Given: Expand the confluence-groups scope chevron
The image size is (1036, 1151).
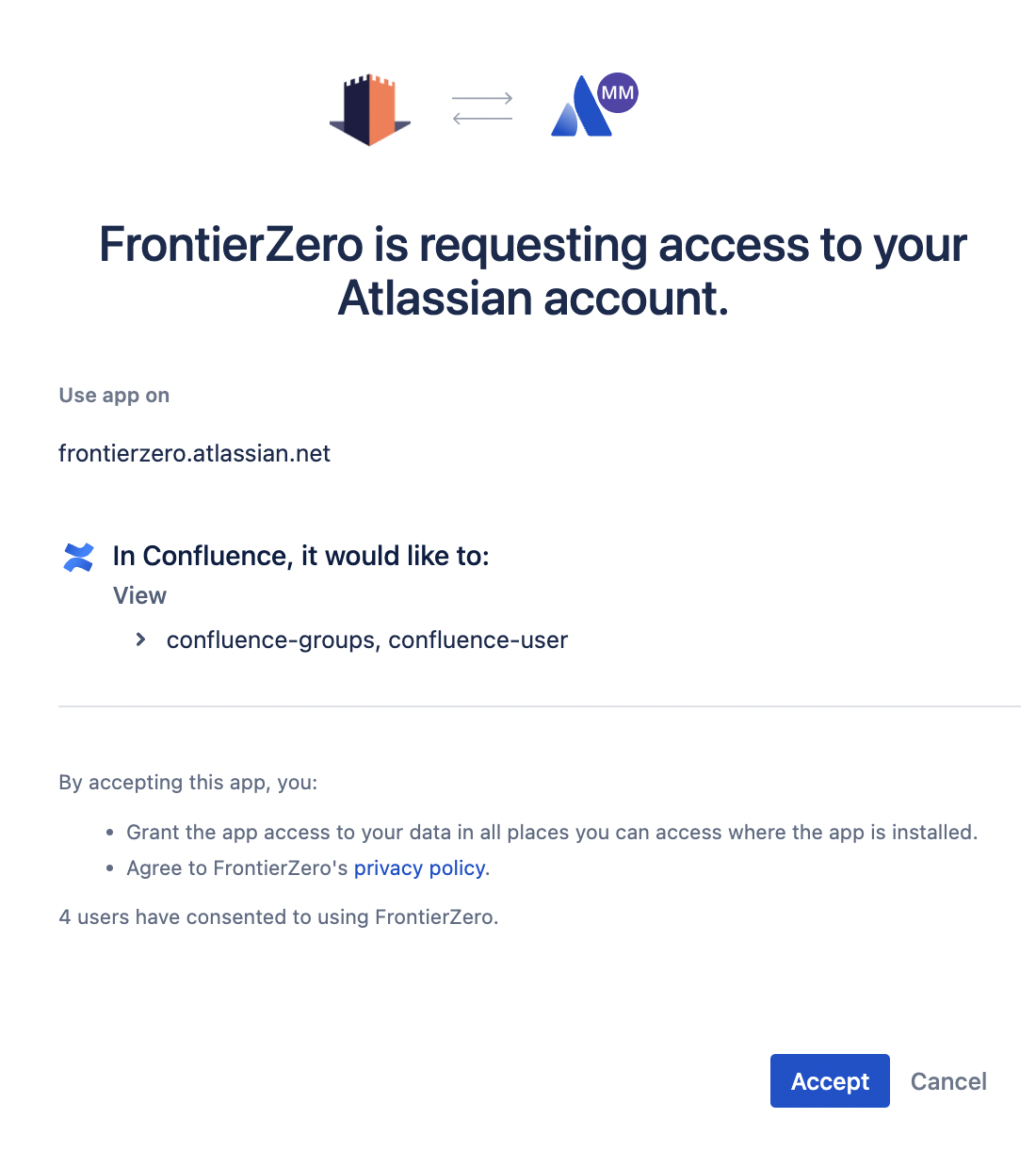Looking at the screenshot, I should point(140,640).
